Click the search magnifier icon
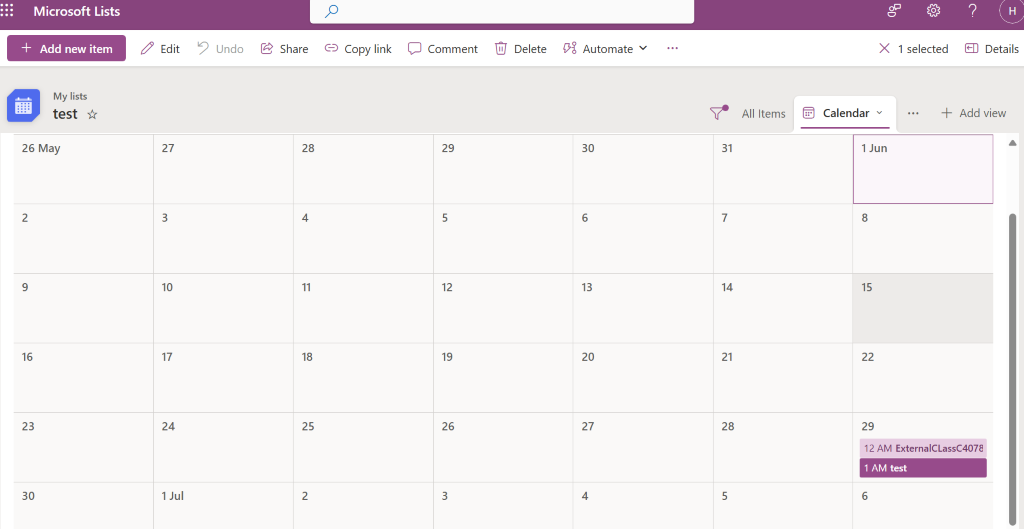This screenshot has height=529, width=1024. point(332,11)
